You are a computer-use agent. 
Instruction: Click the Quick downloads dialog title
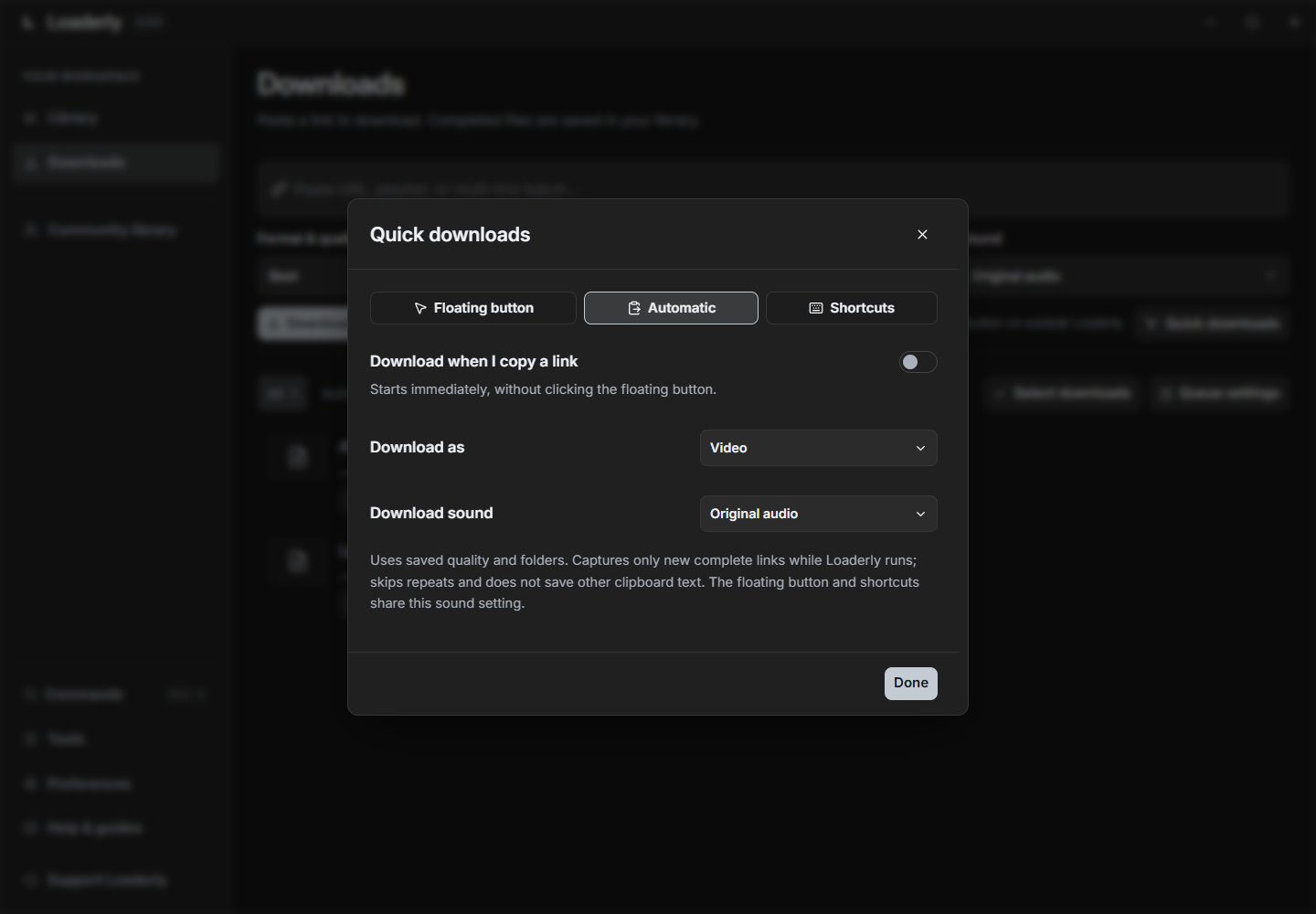(x=450, y=235)
